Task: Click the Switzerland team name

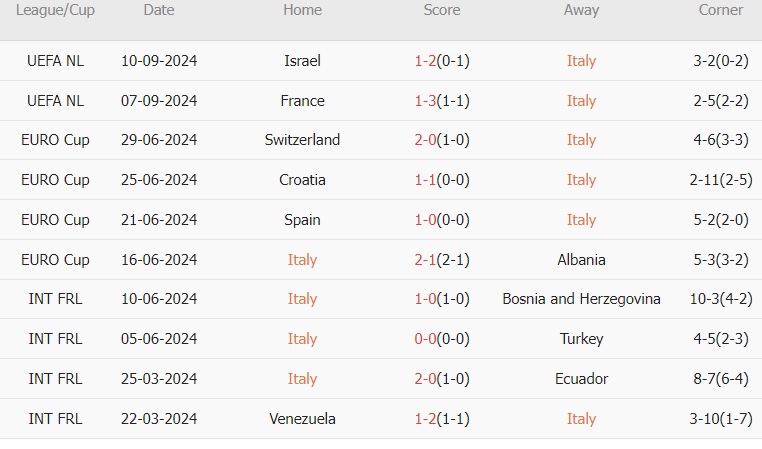Action: (302, 140)
